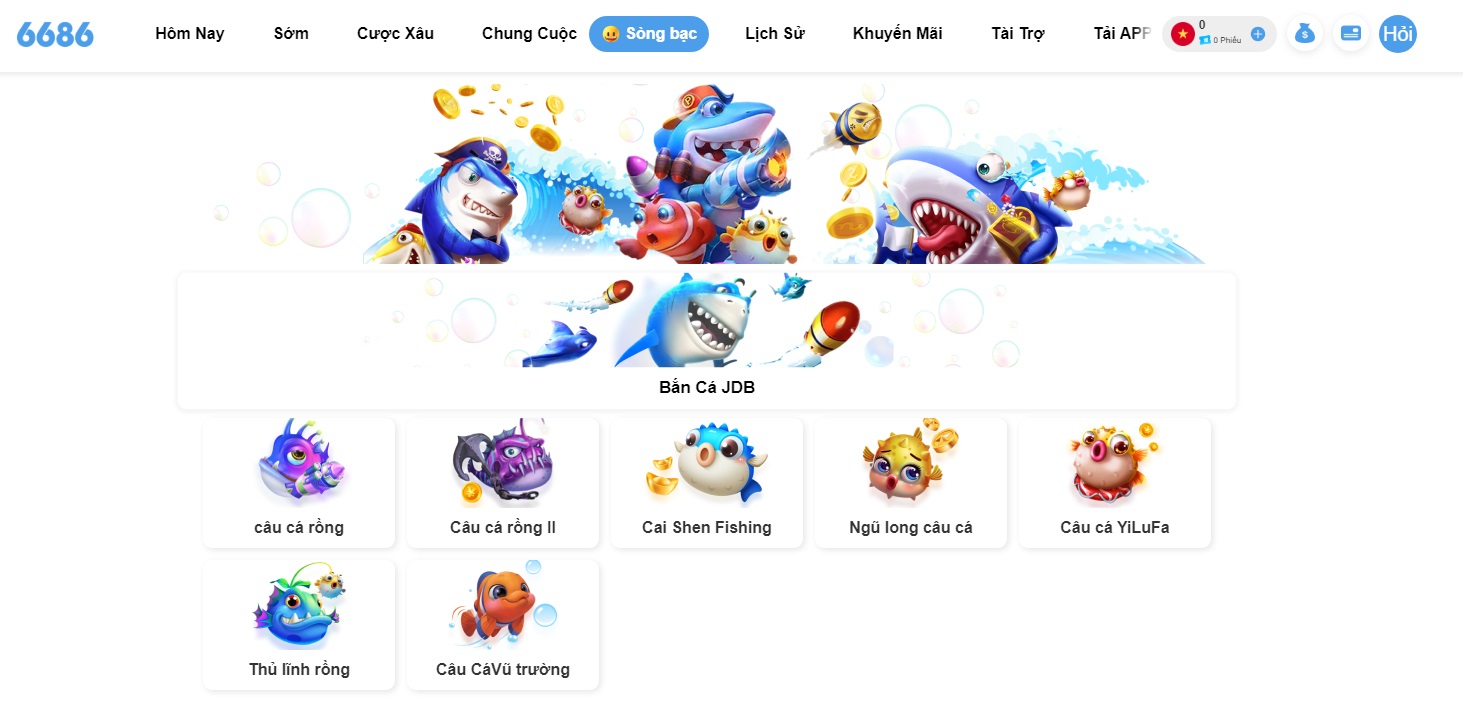The height and width of the screenshot is (724, 1463).
Task: Open Câu CáVũ trường game
Action: point(503,625)
